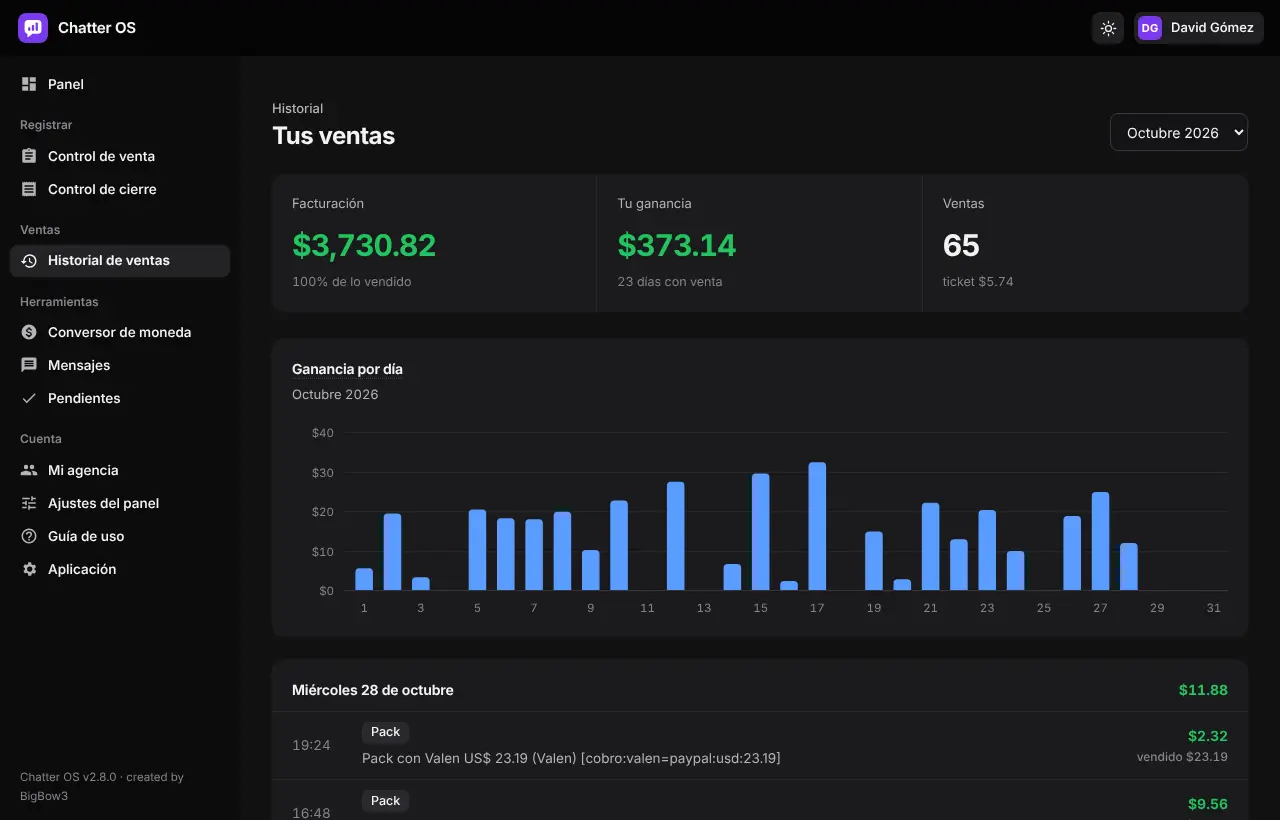
Task: Open the Mensajes section
Action: coord(120,365)
